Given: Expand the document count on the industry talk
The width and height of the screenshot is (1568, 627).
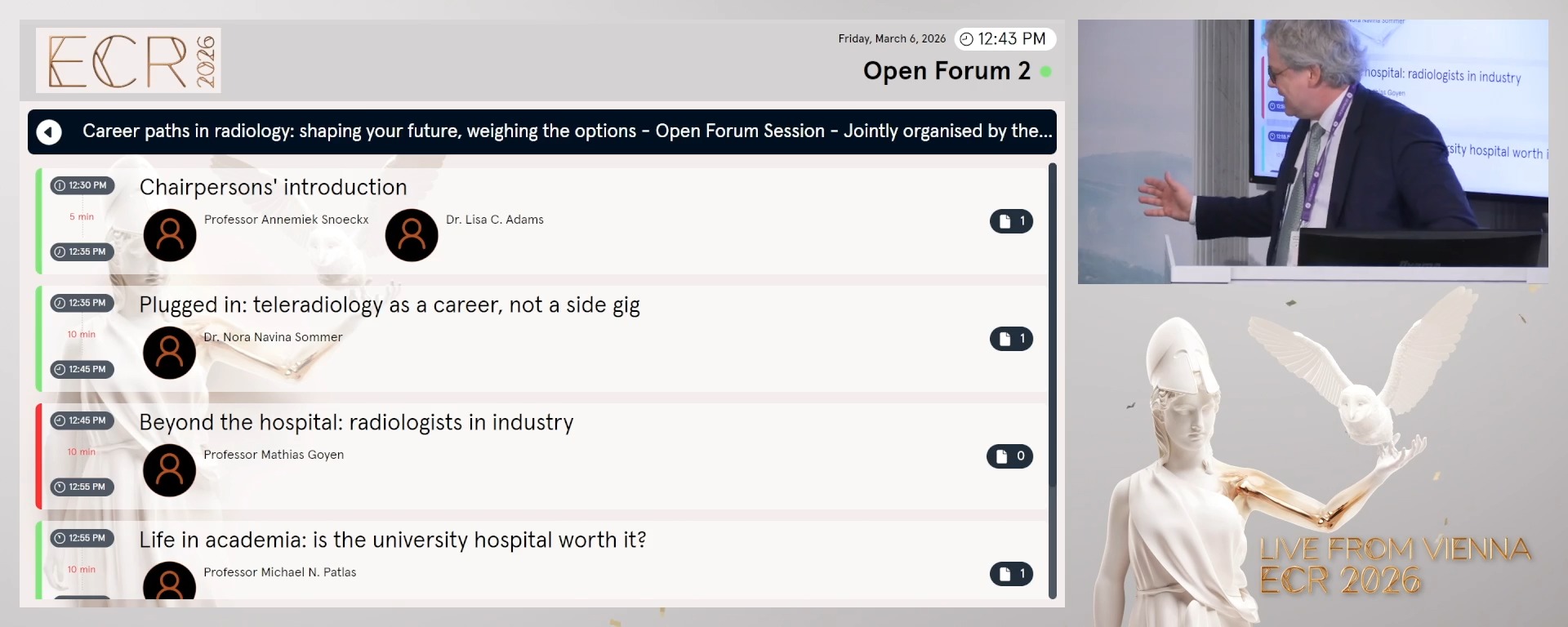Looking at the screenshot, I should tap(1010, 456).
